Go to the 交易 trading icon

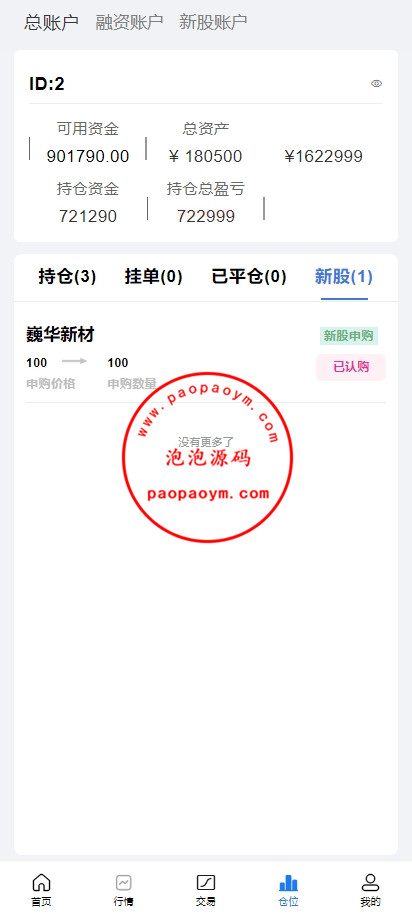[x=205, y=882]
